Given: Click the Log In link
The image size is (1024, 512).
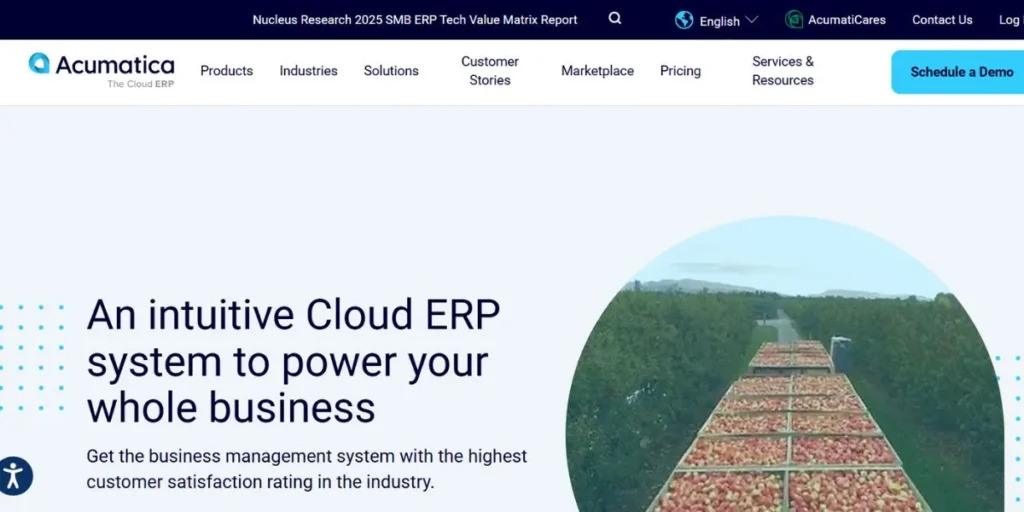Looking at the screenshot, I should [1009, 20].
